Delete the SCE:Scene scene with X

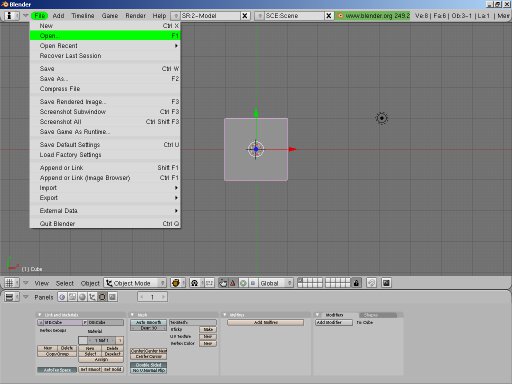(x=328, y=16)
